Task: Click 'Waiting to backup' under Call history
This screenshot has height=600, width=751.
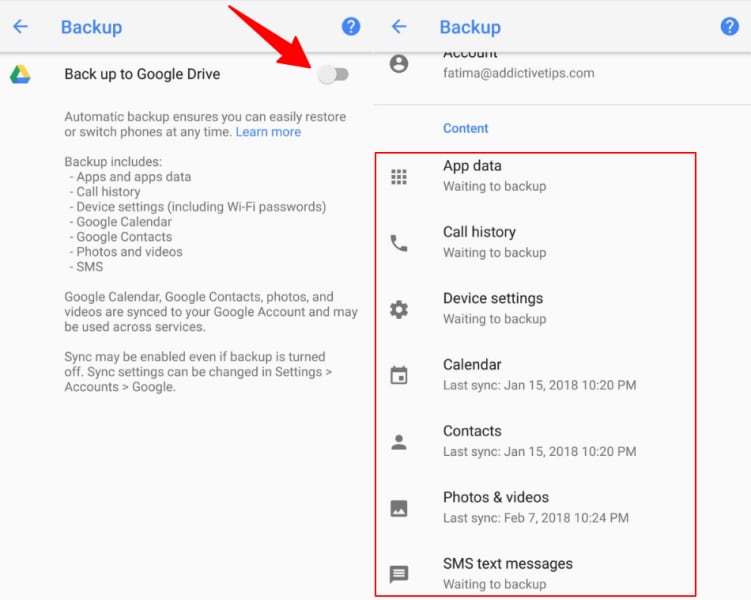Action: pyautogui.click(x=495, y=253)
